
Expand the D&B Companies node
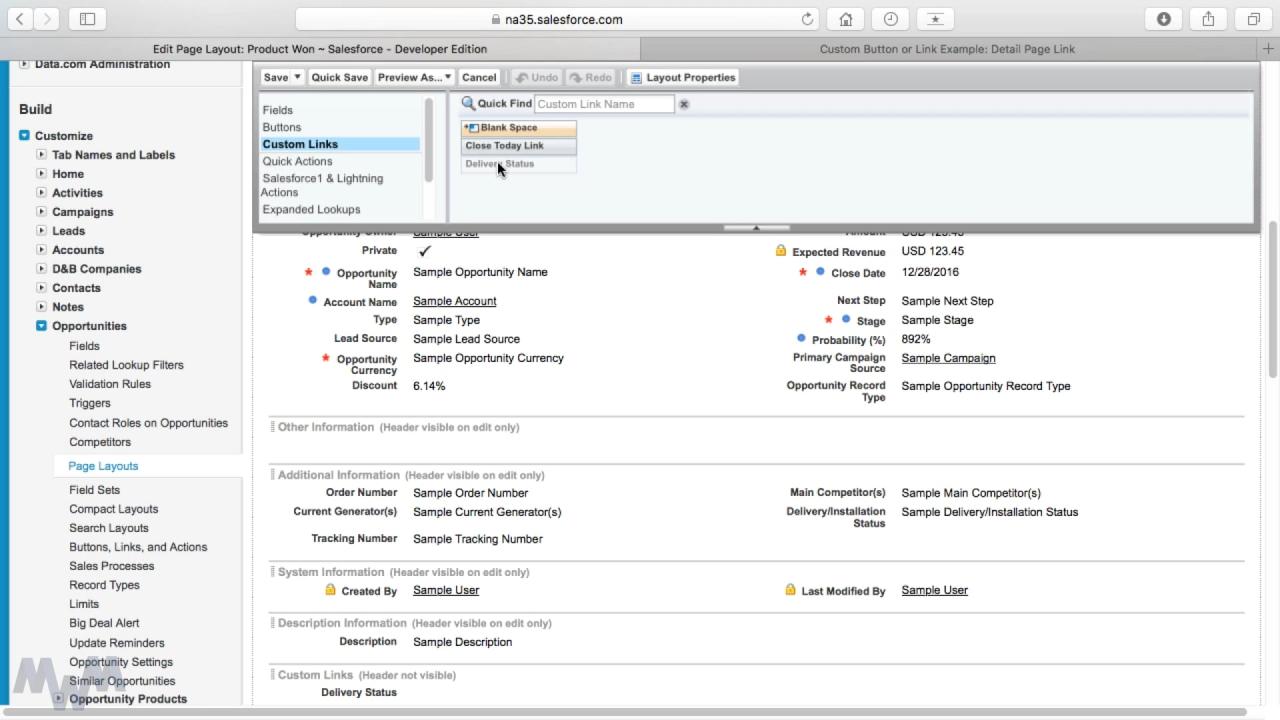41,268
